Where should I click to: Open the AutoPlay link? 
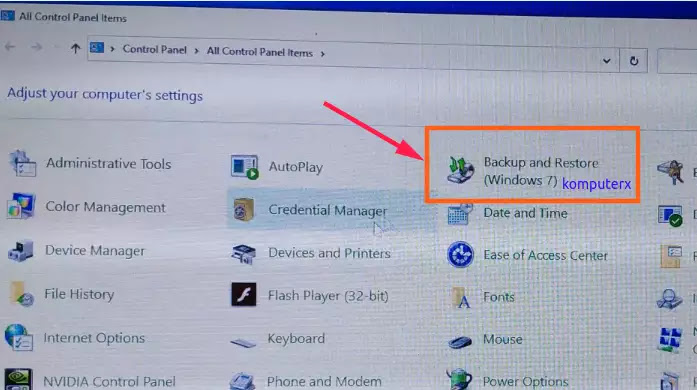(296, 167)
